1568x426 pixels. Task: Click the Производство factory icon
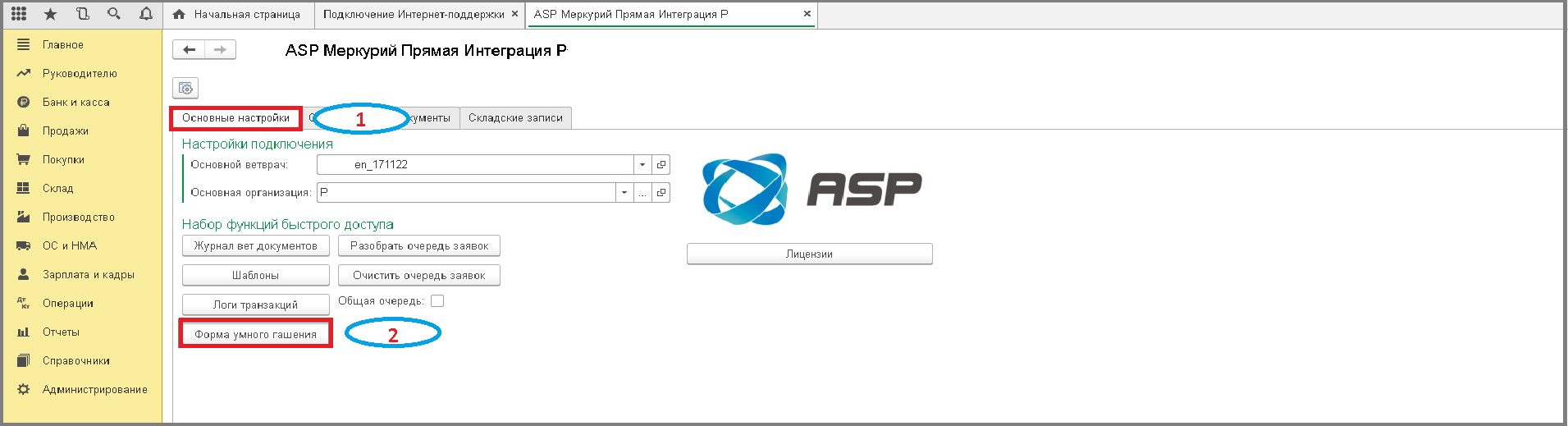tap(23, 217)
